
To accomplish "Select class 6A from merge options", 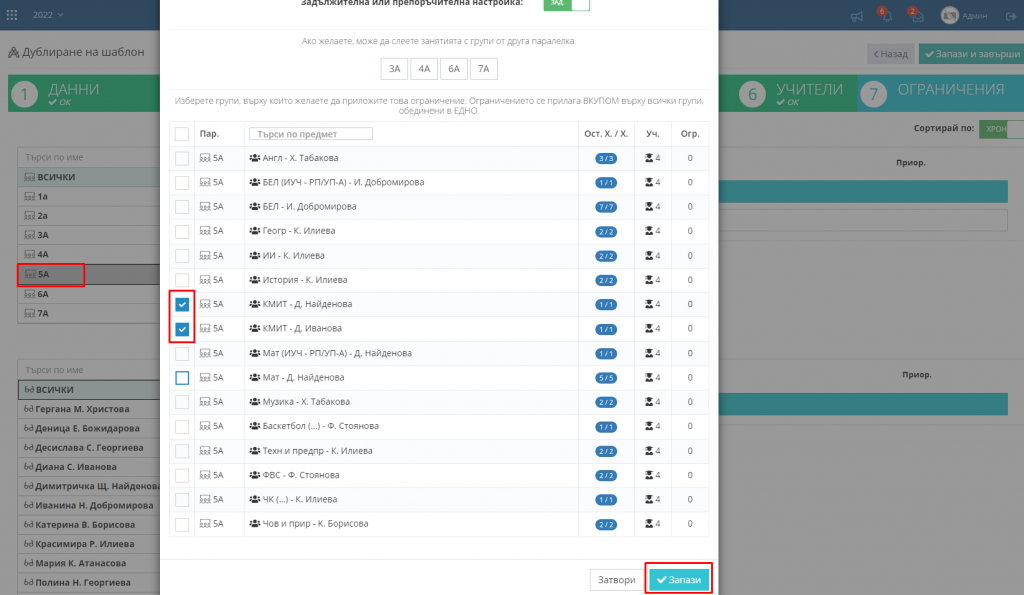I will 453,69.
